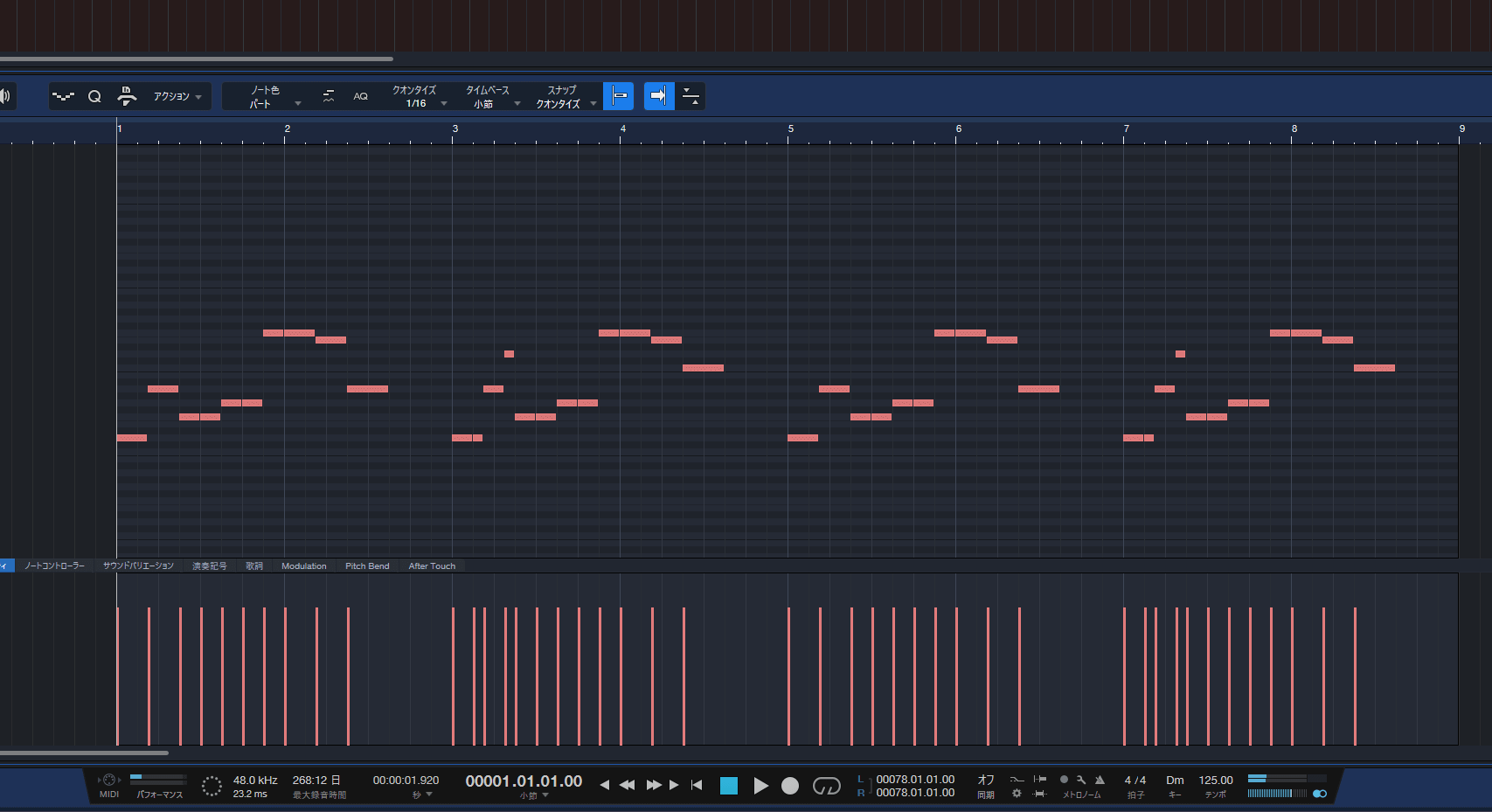Click the next marker arrow icon

tap(674, 785)
